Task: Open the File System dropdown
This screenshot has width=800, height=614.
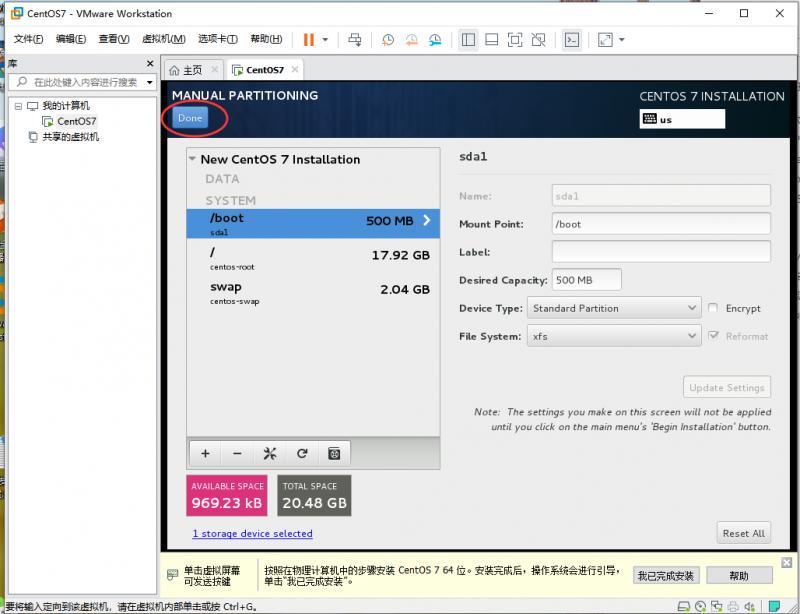Action: tap(614, 336)
